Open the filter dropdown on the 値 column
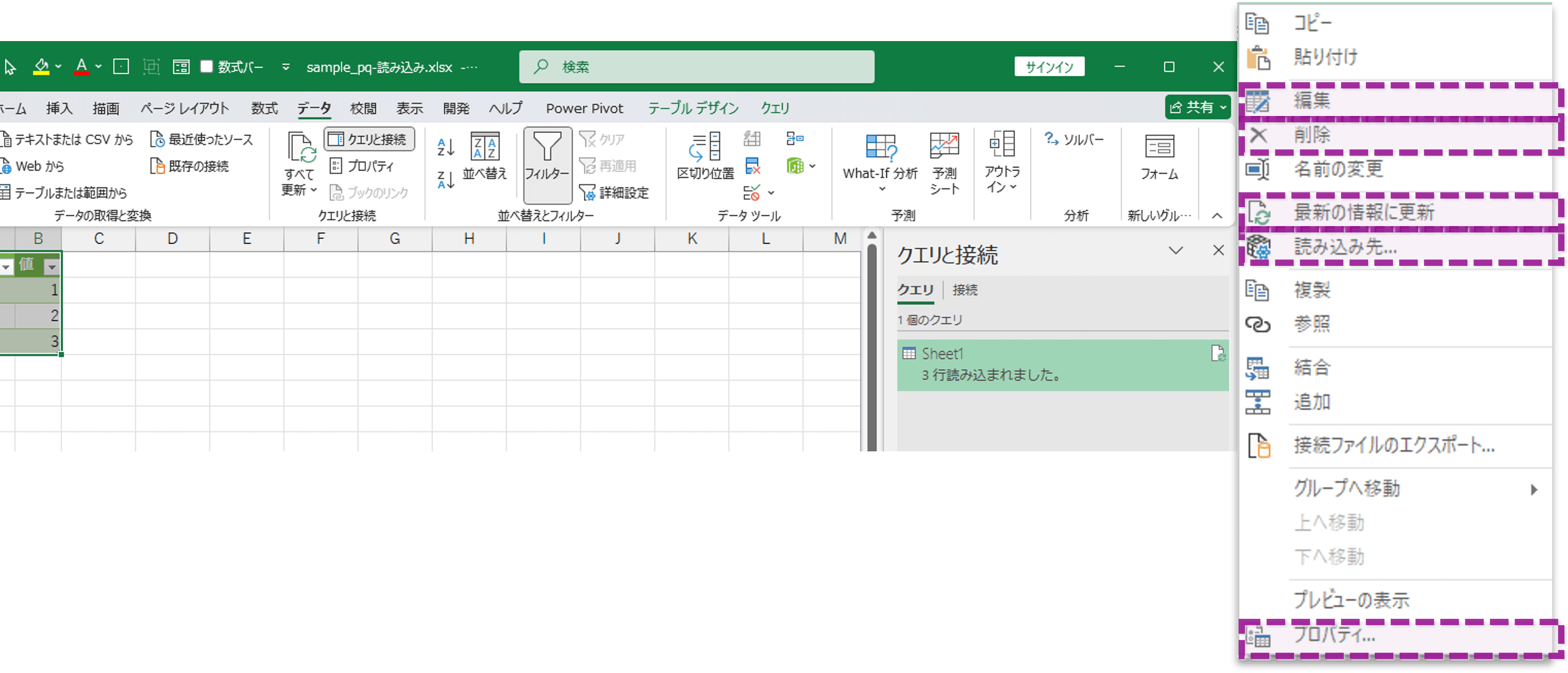The image size is (1568, 673). click(51, 266)
